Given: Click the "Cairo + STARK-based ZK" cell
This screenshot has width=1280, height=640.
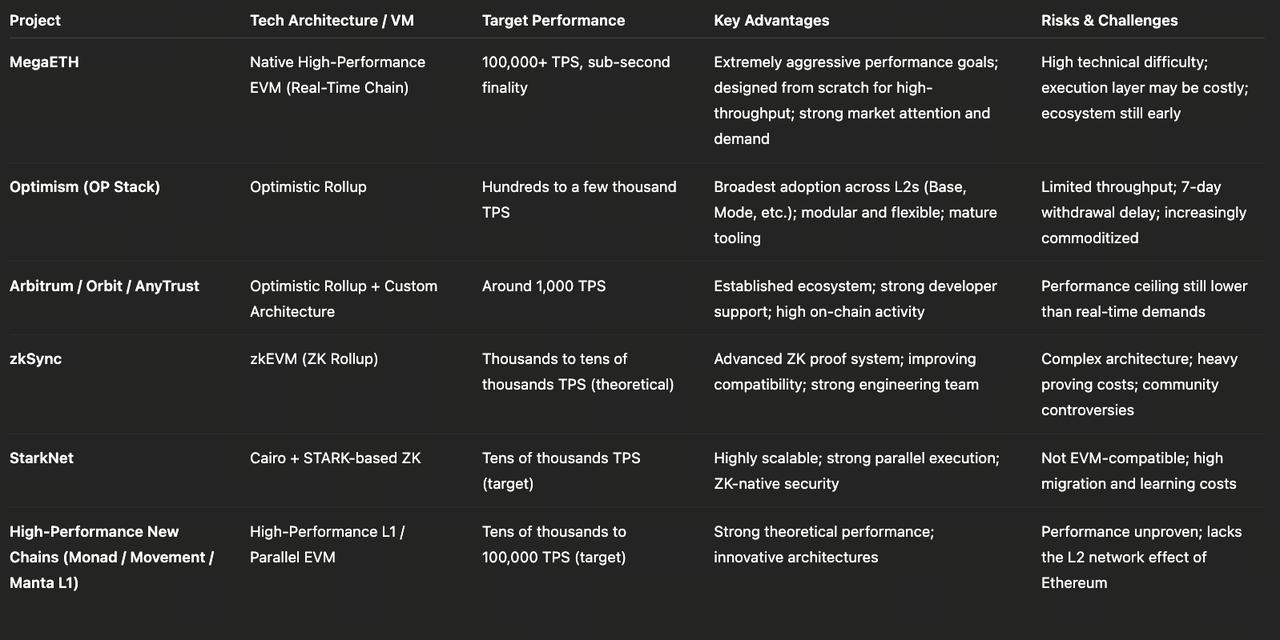Looking at the screenshot, I should point(335,458).
